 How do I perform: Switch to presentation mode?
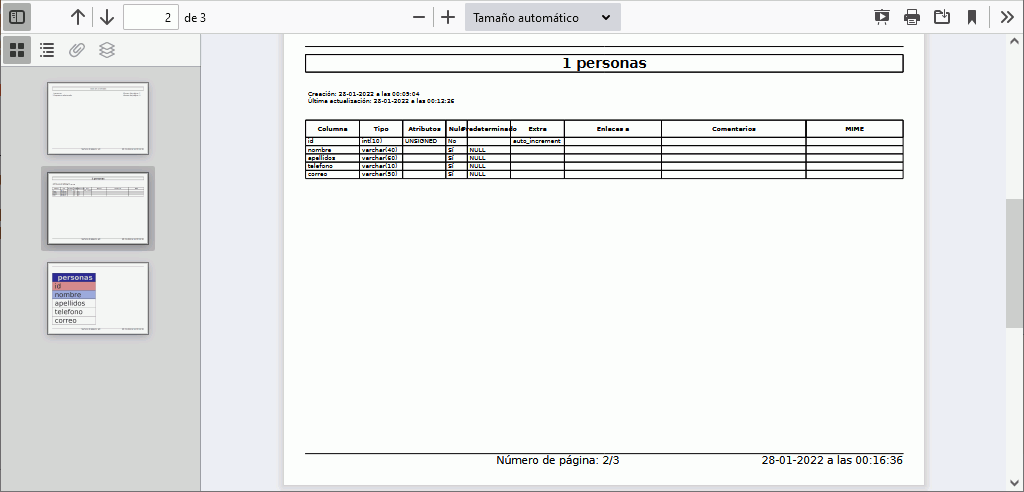pyautogui.click(x=882, y=18)
